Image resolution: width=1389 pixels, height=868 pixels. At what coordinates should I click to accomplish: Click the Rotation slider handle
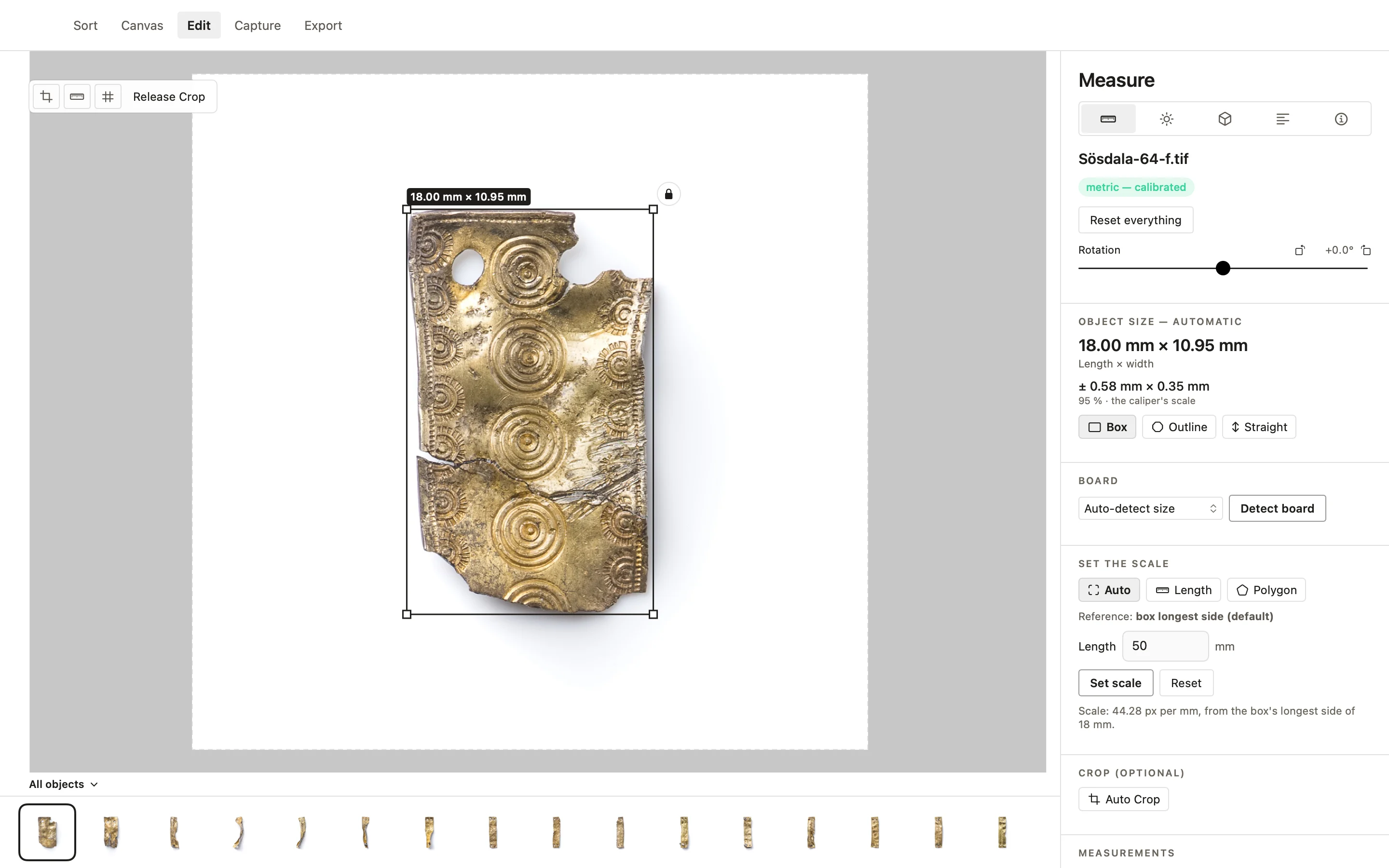coord(1223,268)
